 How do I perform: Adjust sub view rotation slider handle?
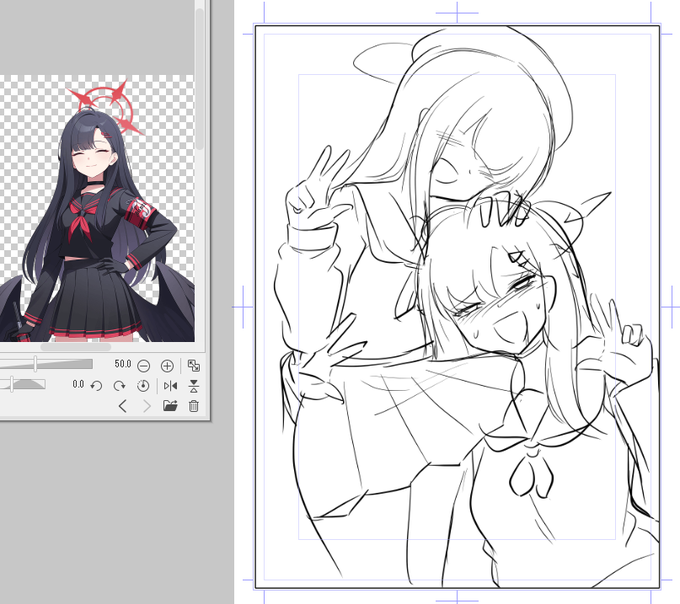tap(12, 384)
